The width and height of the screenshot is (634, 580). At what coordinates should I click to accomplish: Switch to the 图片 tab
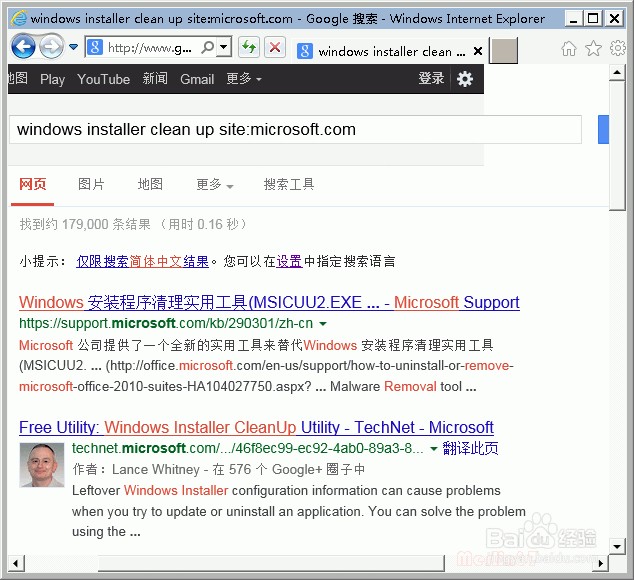pos(91,184)
